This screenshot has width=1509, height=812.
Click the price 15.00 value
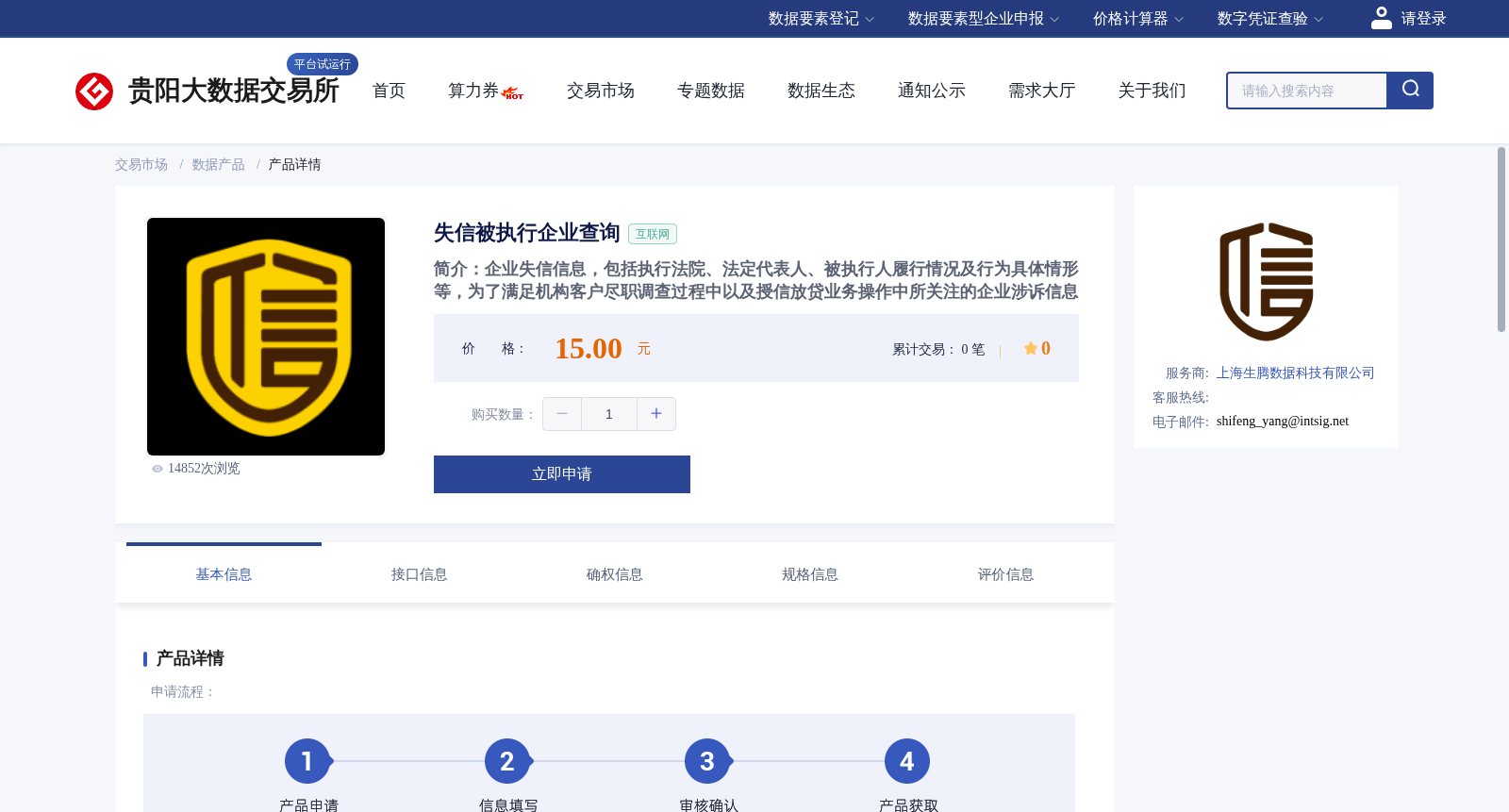589,349
